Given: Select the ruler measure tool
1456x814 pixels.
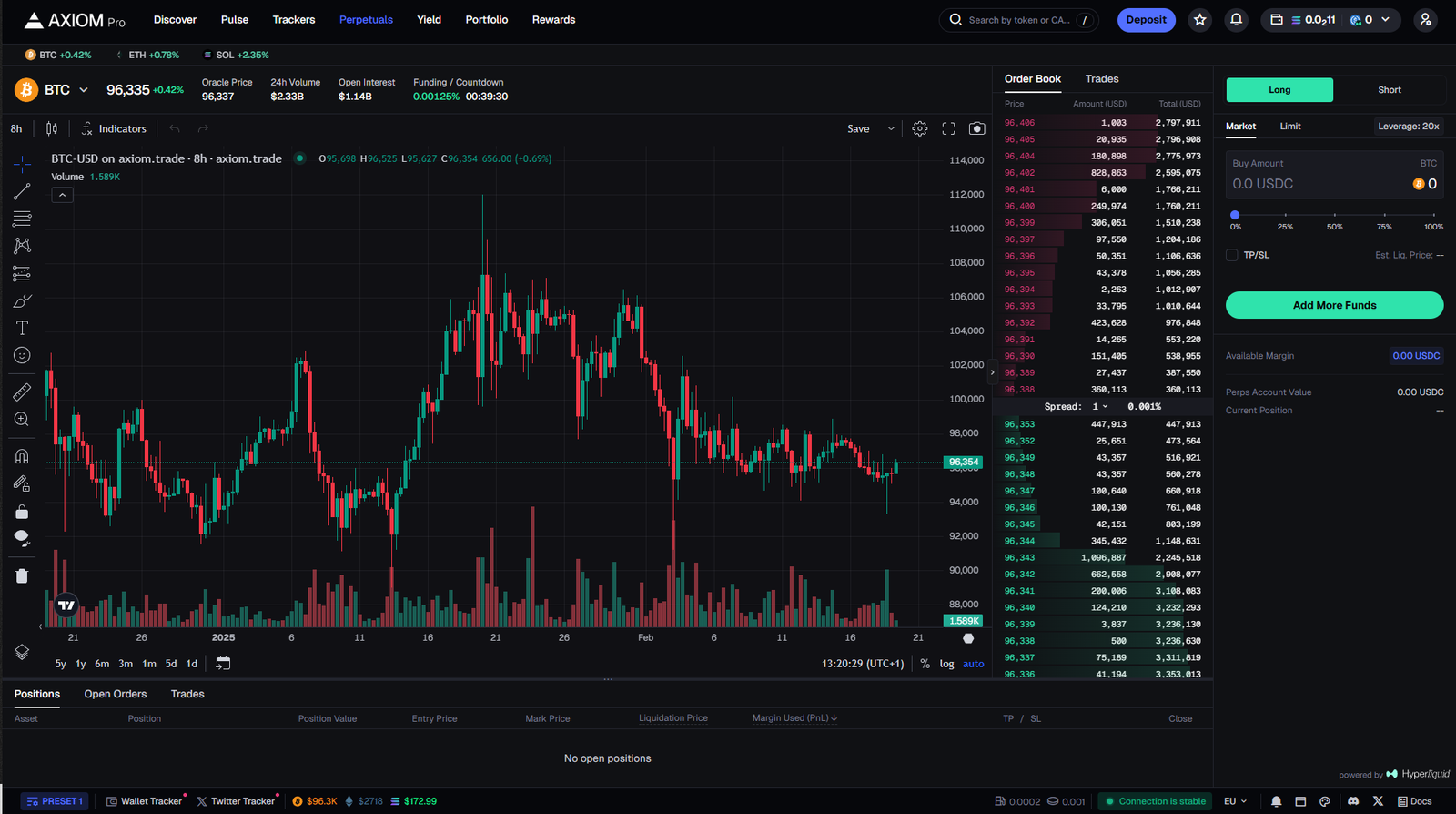Looking at the screenshot, I should [22, 392].
